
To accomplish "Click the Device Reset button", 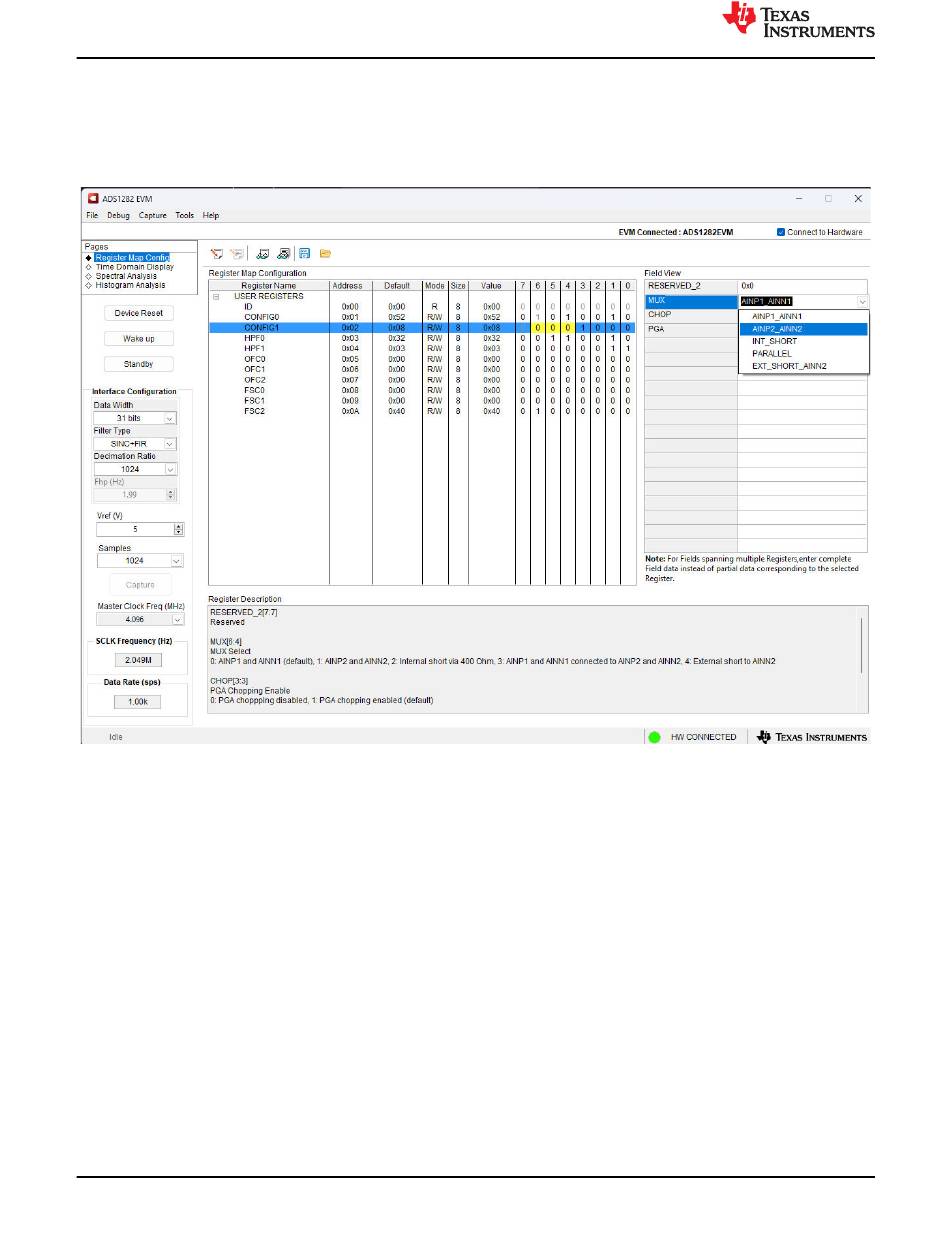I will point(139,313).
